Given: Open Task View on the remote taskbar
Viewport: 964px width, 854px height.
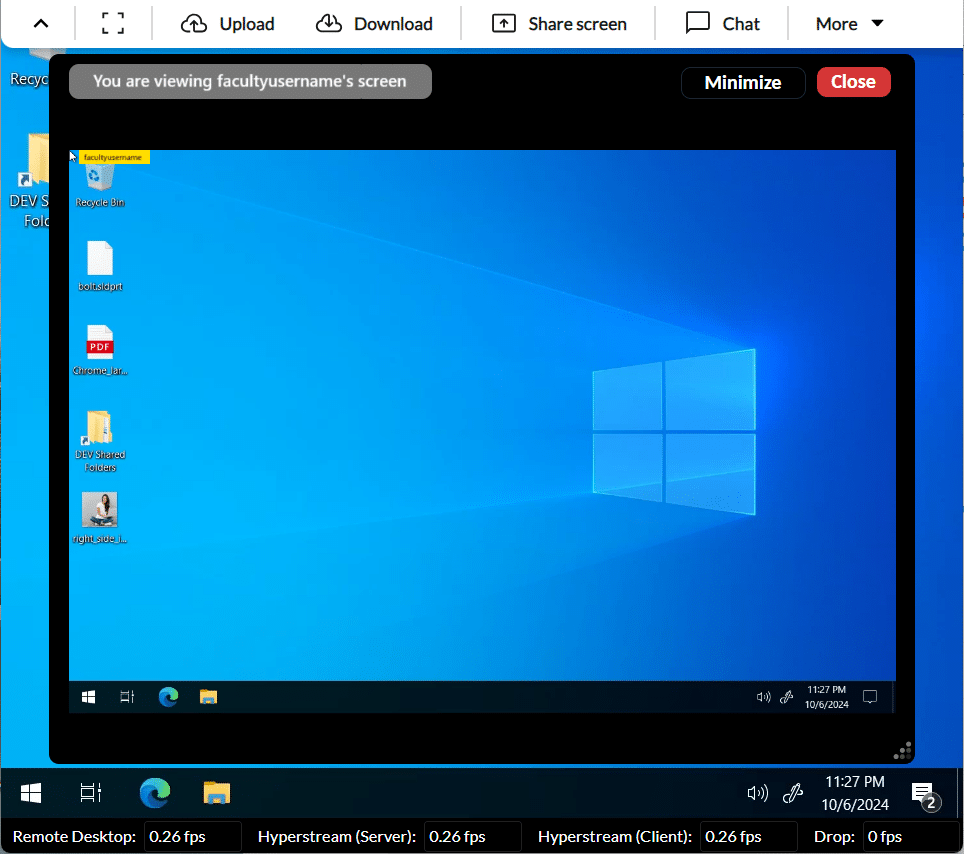Looking at the screenshot, I should 126,697.
